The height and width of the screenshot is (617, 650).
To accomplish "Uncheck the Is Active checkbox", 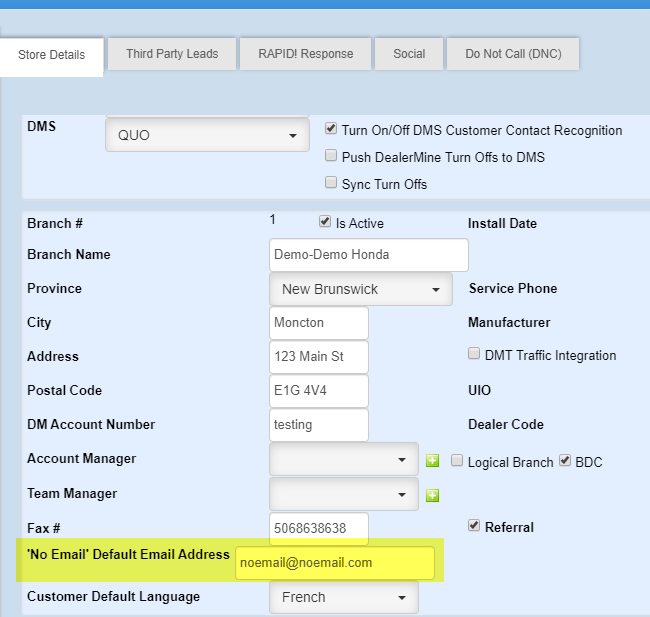I will [325, 223].
